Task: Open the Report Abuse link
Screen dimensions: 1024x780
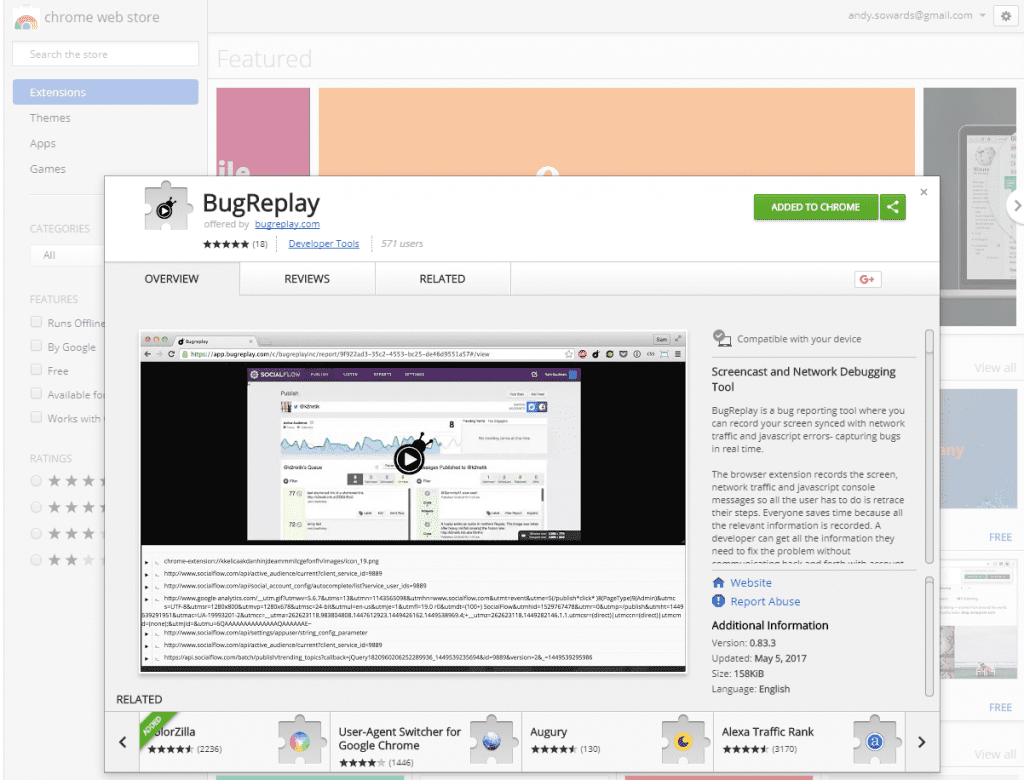Action: click(765, 602)
